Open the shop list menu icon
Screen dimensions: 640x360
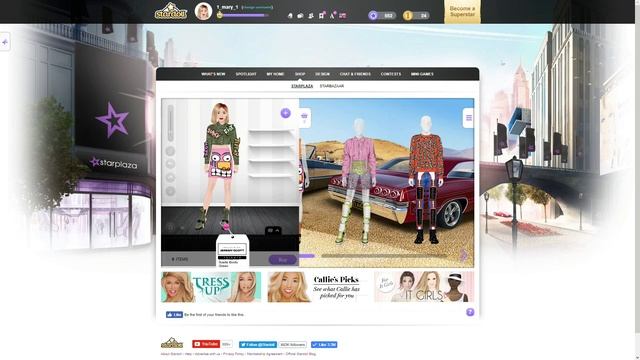469,118
